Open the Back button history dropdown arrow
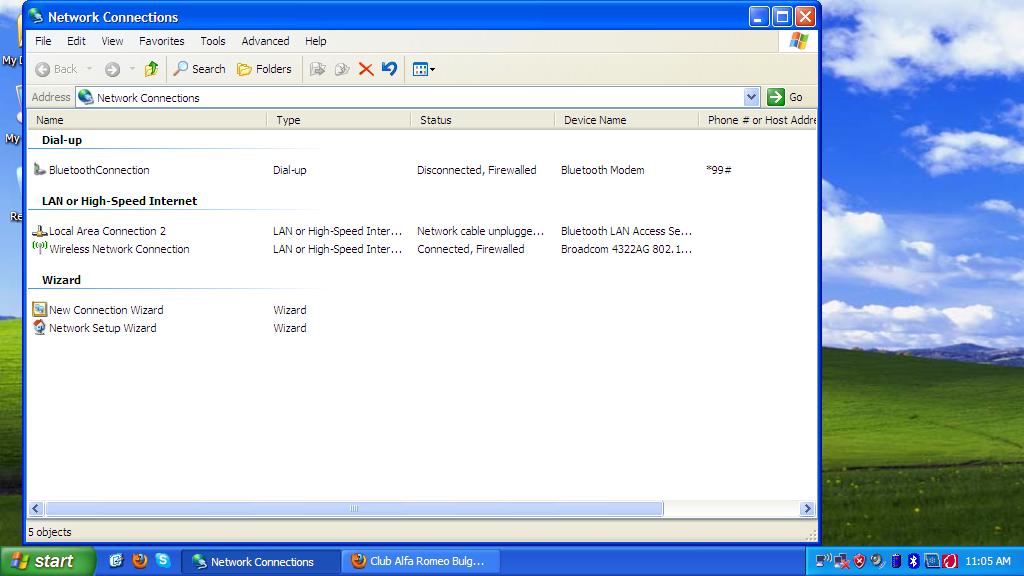The width and height of the screenshot is (1024, 576). pyautogui.click(x=89, y=69)
